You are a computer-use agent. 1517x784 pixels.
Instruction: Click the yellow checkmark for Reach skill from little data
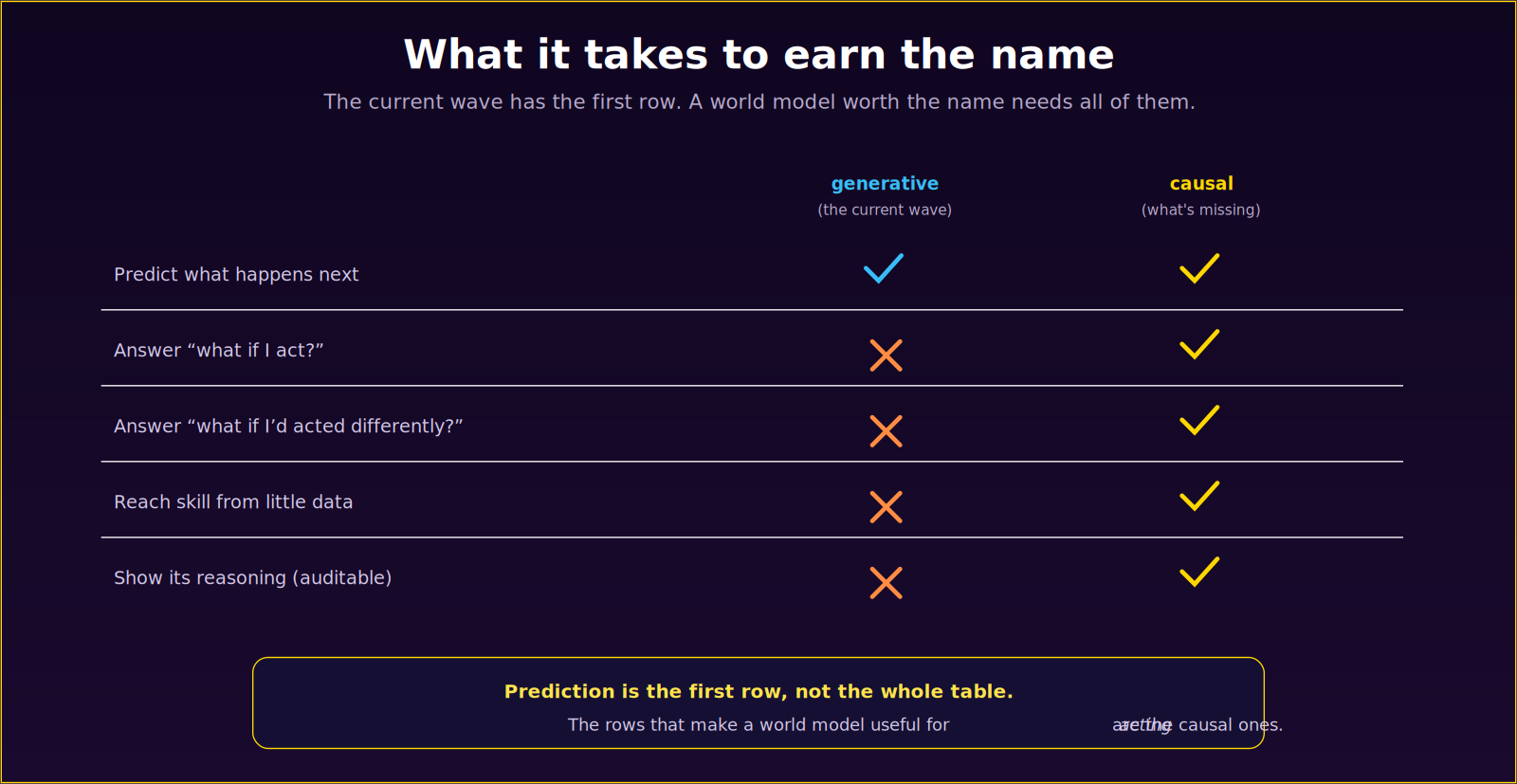[x=1199, y=496]
